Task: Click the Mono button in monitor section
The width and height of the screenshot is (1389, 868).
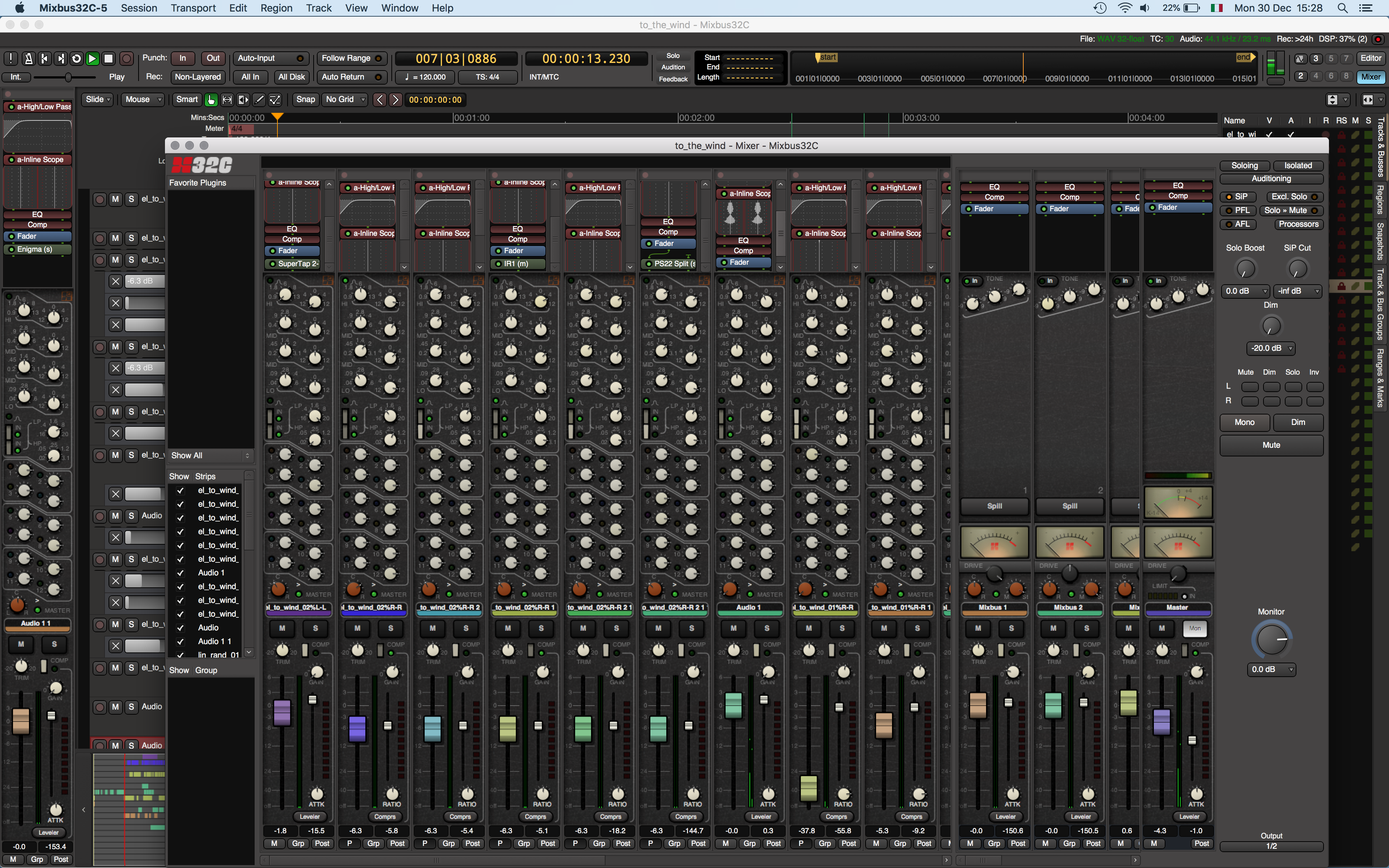Action: click(1244, 422)
